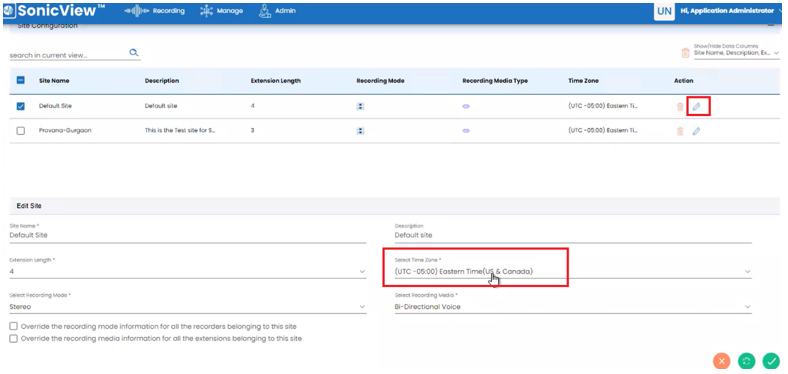
Task: Click the green reset button
Action: click(x=746, y=361)
